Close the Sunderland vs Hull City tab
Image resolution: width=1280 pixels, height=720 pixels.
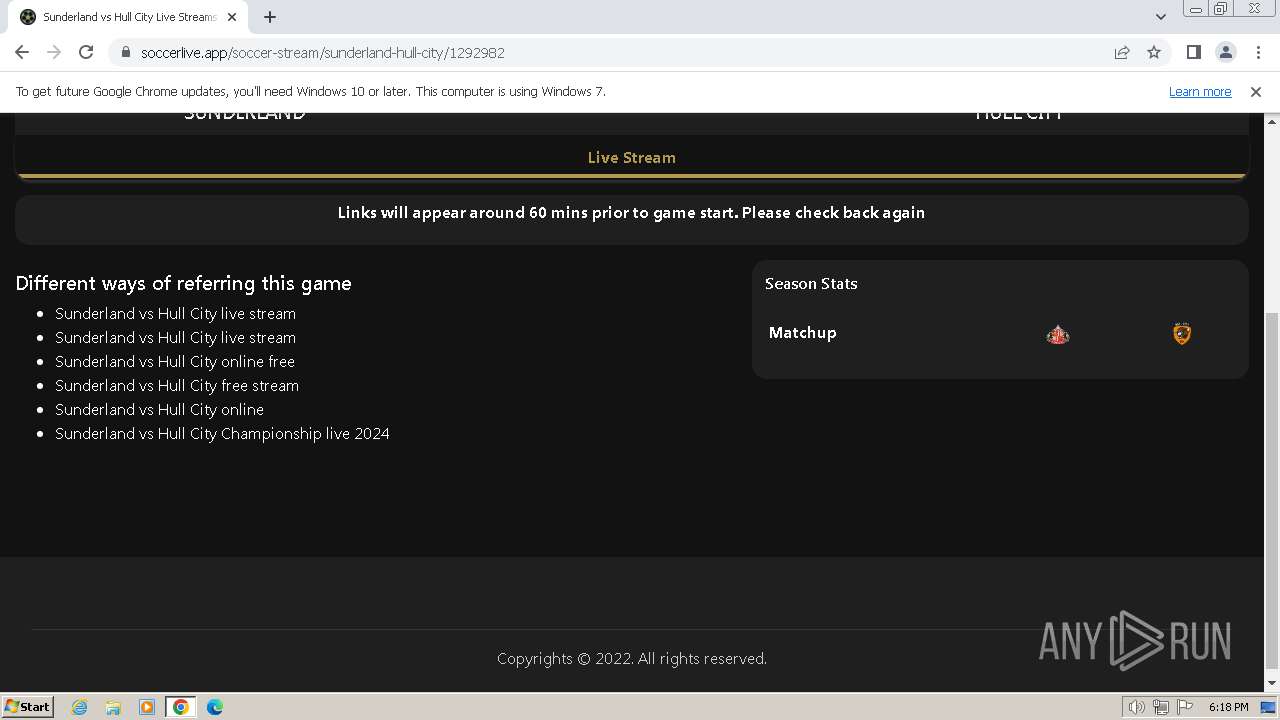(233, 17)
